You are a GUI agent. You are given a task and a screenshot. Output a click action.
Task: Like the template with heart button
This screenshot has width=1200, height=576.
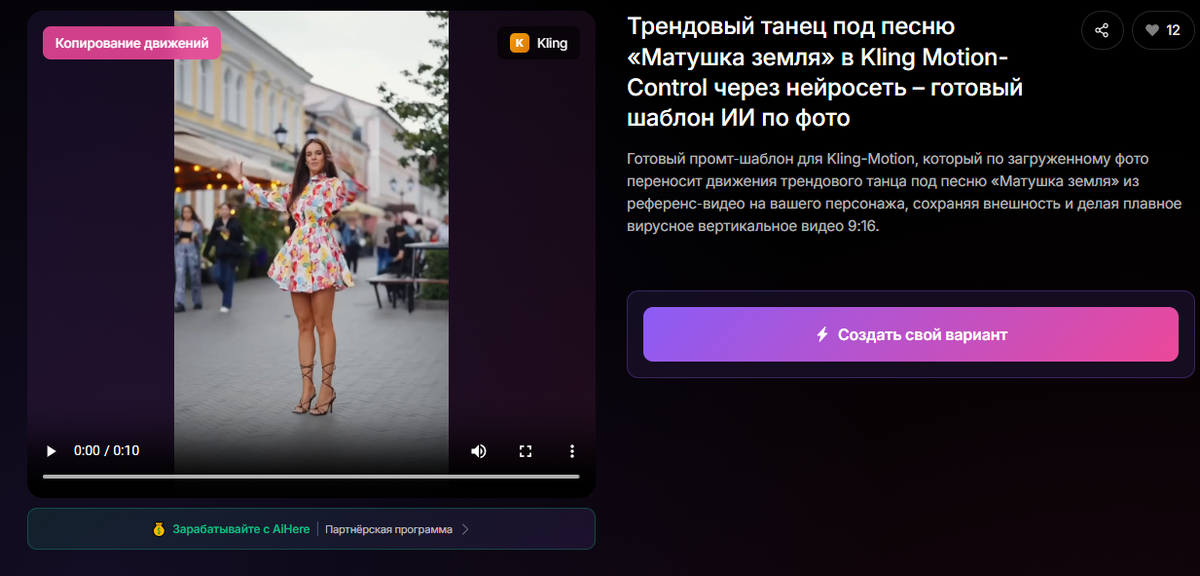pyautogui.click(x=1163, y=30)
